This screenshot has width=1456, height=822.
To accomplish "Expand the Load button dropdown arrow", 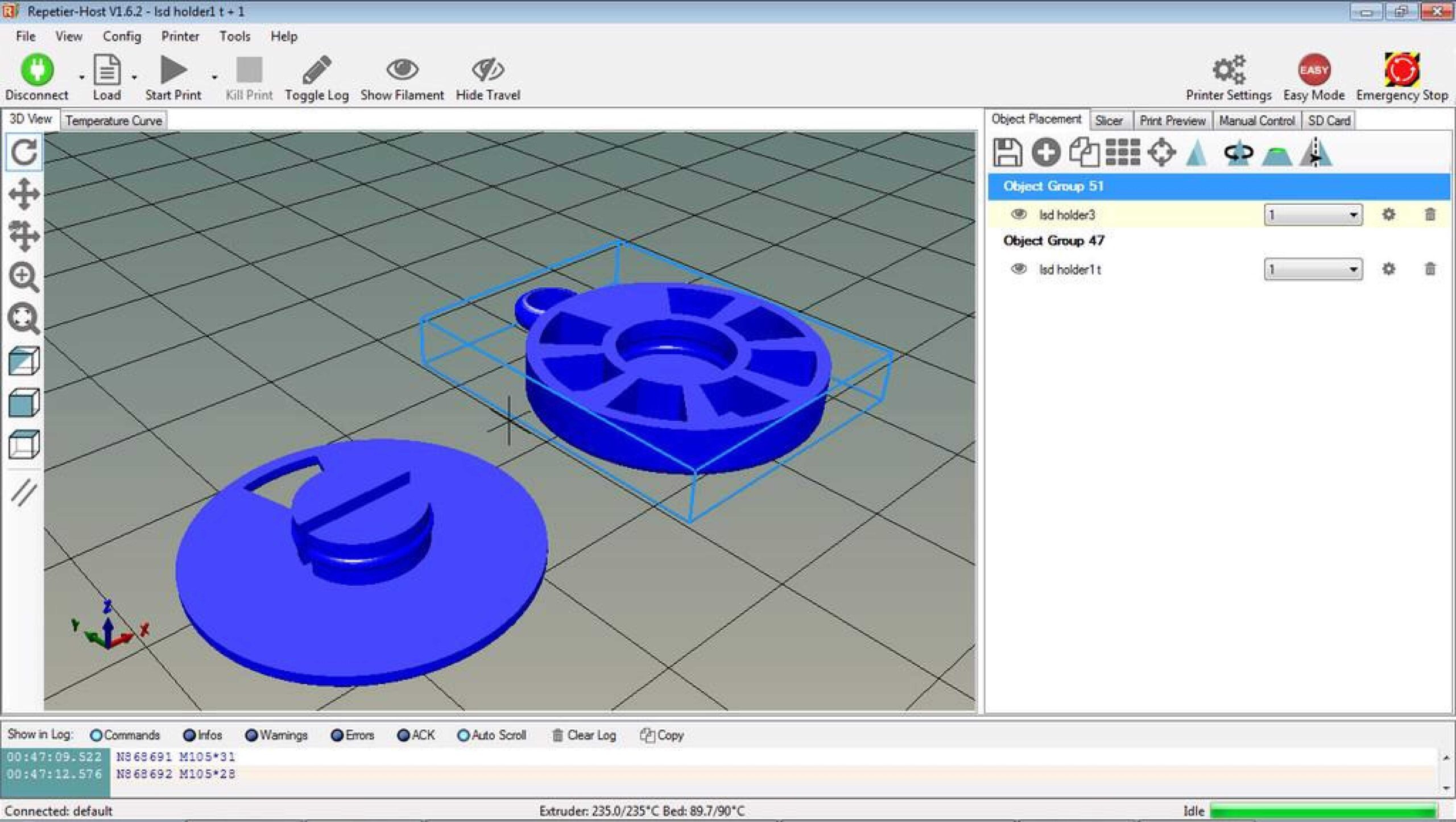I will (x=134, y=77).
